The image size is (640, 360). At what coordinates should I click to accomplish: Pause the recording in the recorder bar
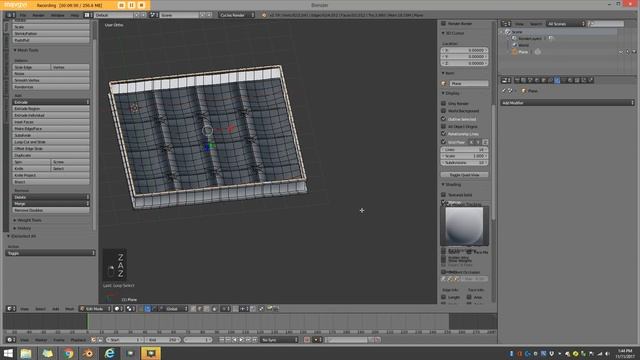131,5
